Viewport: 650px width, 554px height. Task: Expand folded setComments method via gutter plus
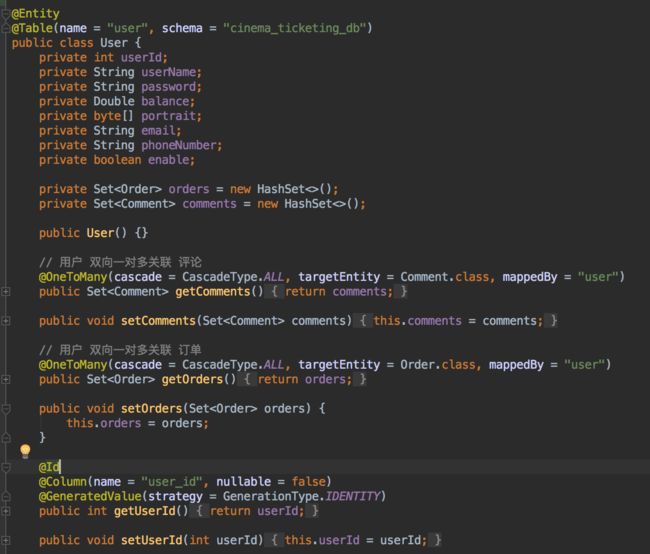point(5,321)
